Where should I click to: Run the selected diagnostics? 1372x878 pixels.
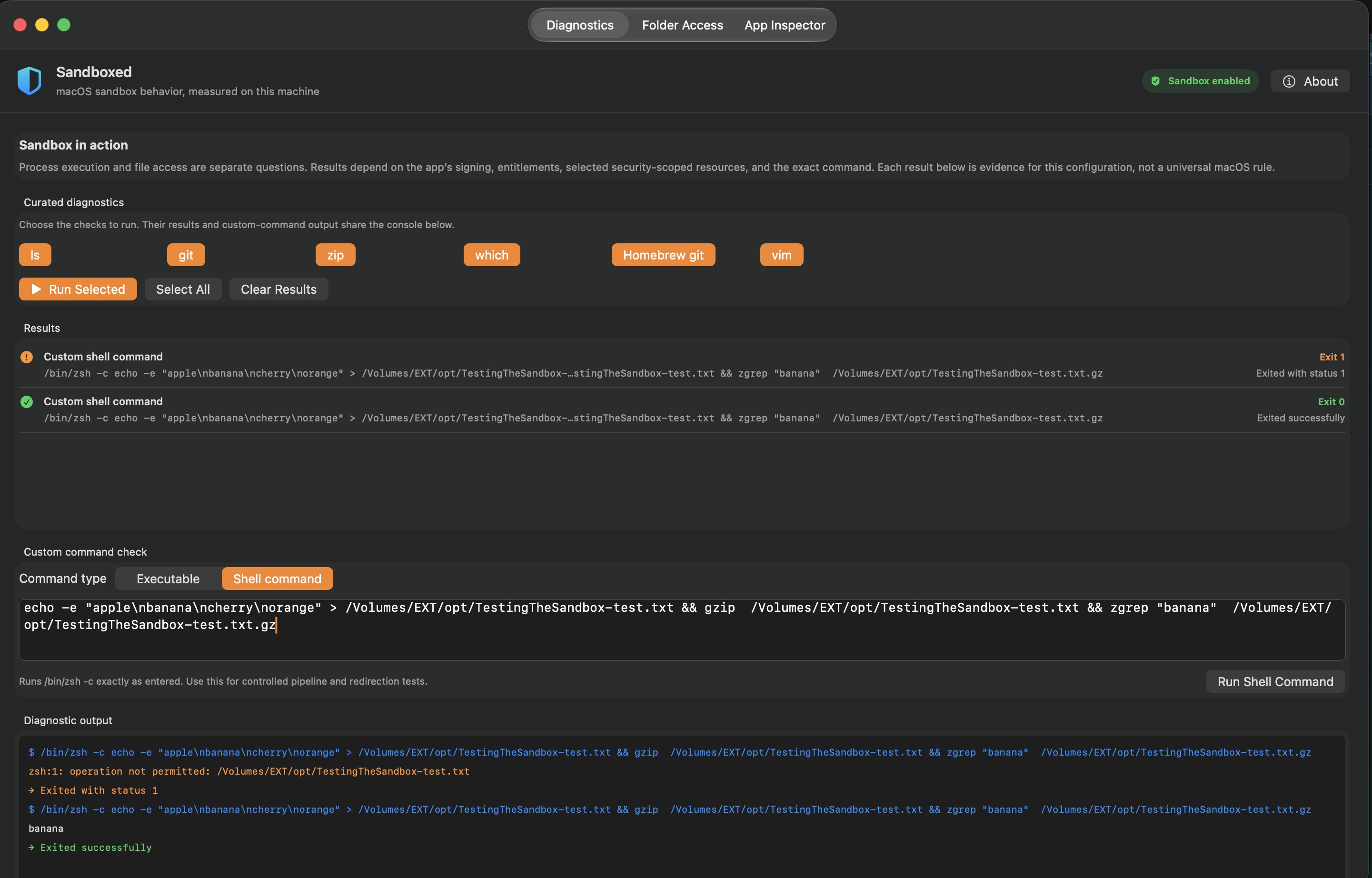[x=78, y=289]
